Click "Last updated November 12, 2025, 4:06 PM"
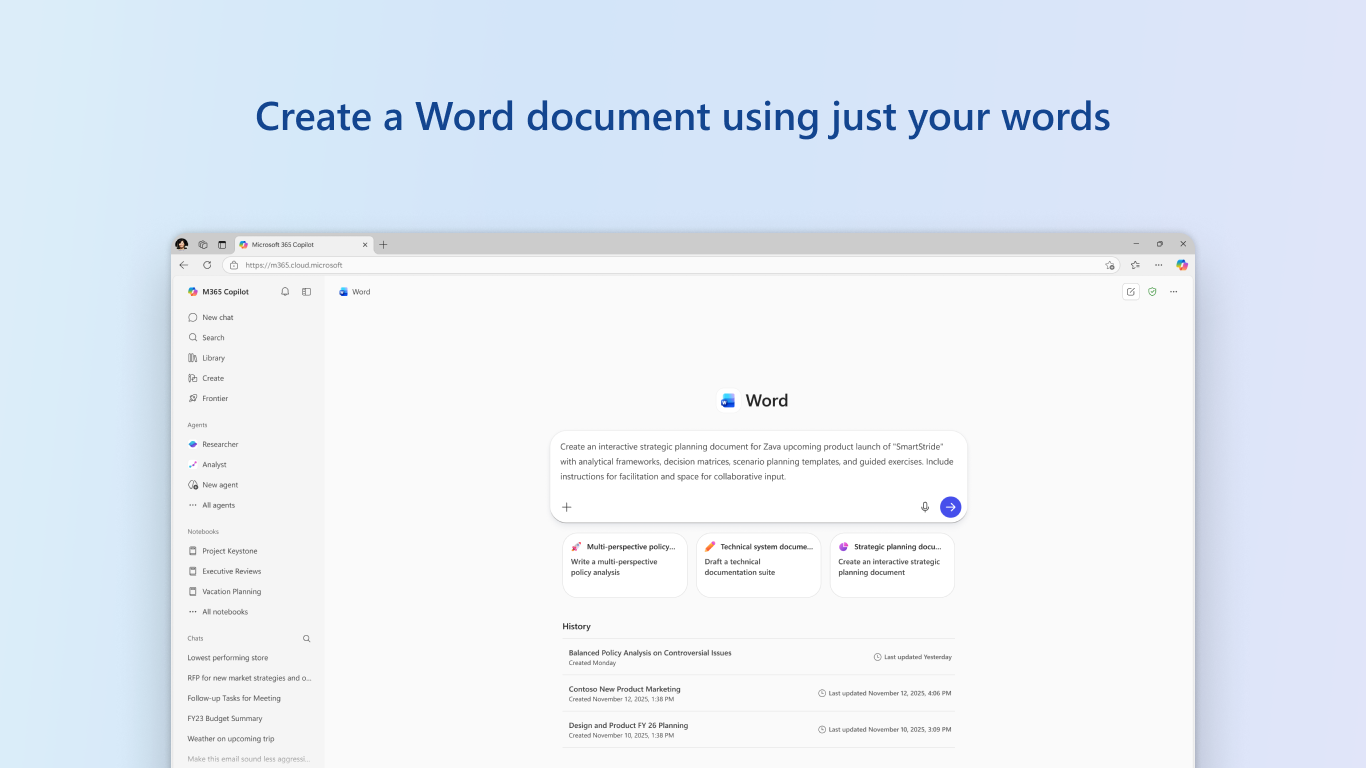The image size is (1366, 768). pyautogui.click(x=885, y=693)
